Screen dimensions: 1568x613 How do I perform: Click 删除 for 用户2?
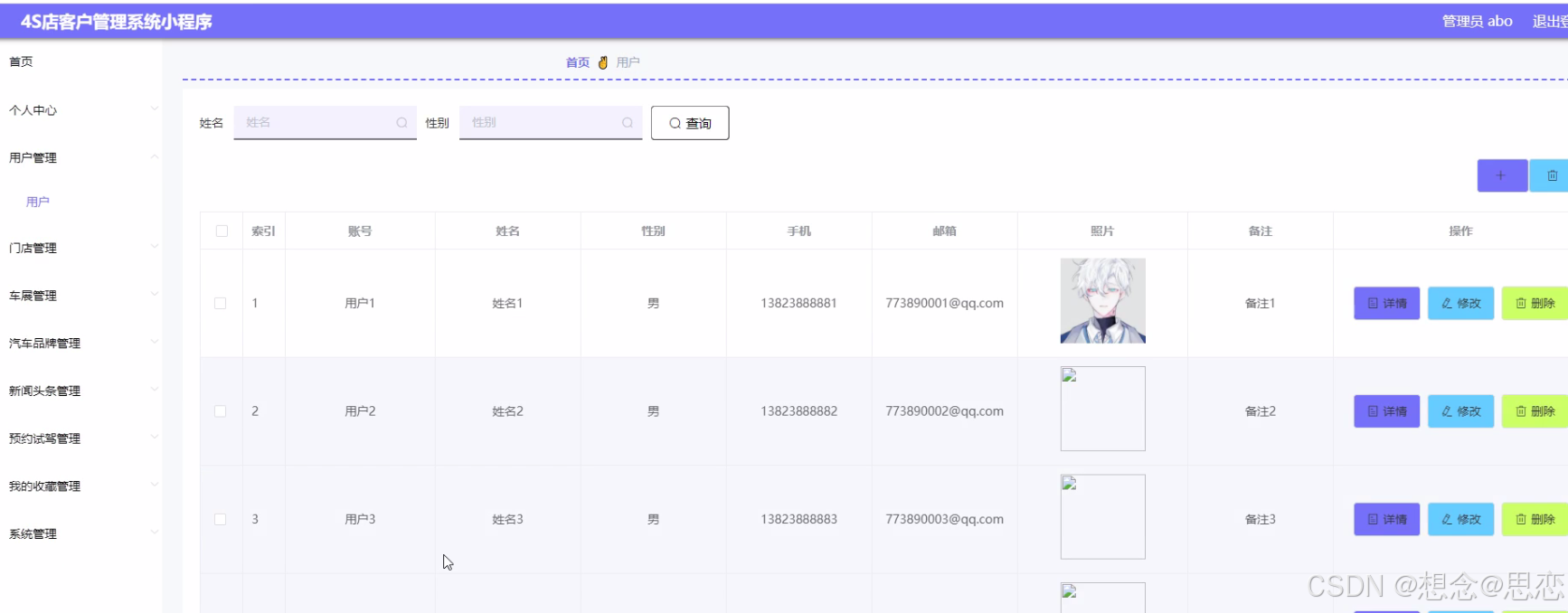point(1535,411)
